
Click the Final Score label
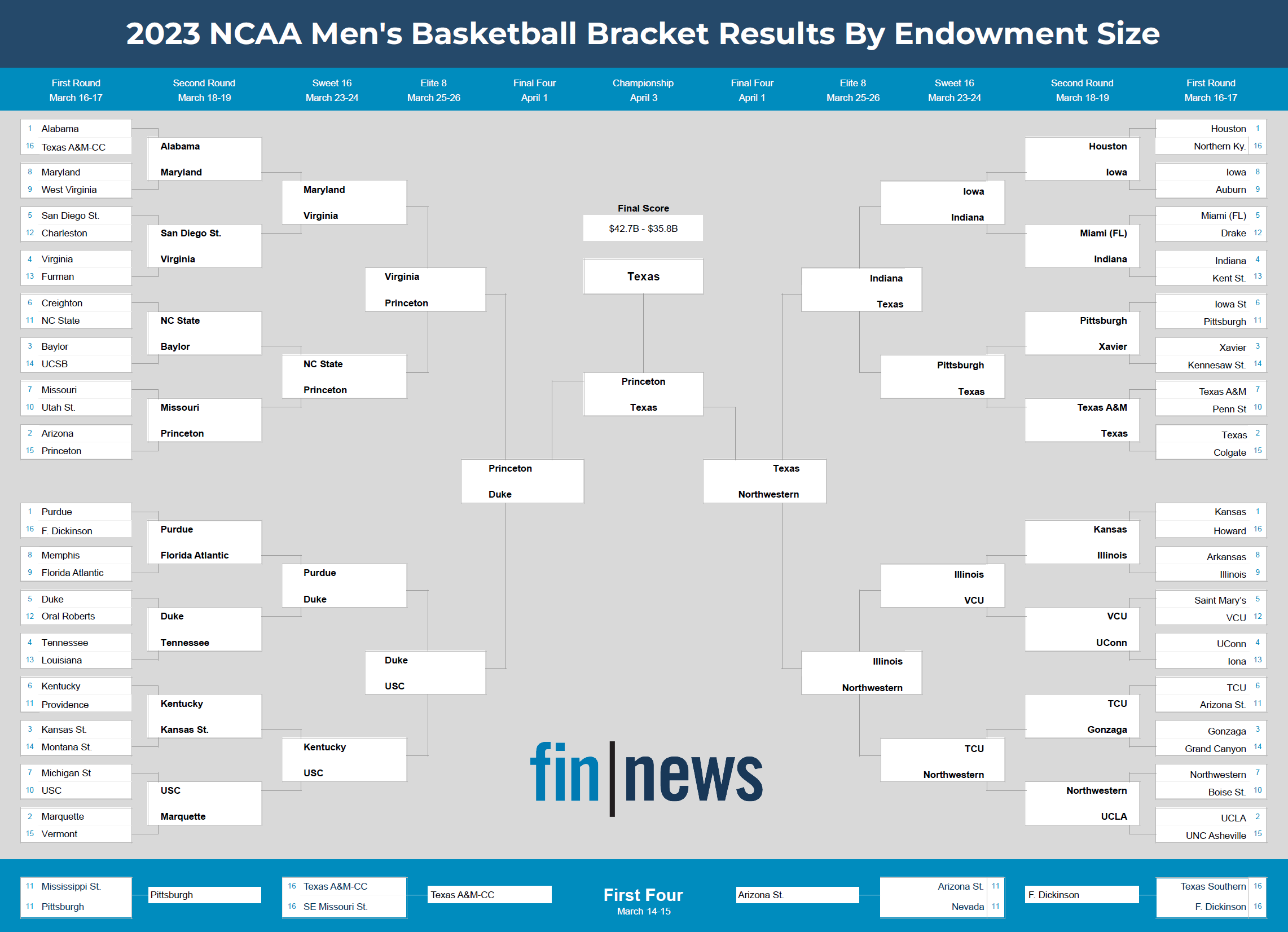pyautogui.click(x=643, y=208)
